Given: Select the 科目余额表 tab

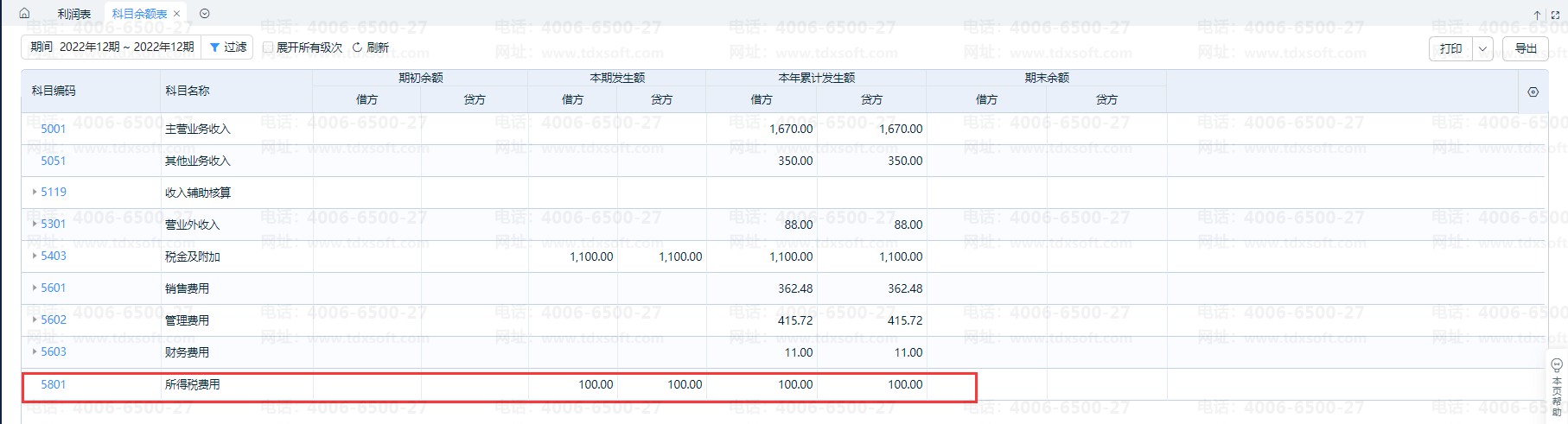Looking at the screenshot, I should (x=139, y=14).
